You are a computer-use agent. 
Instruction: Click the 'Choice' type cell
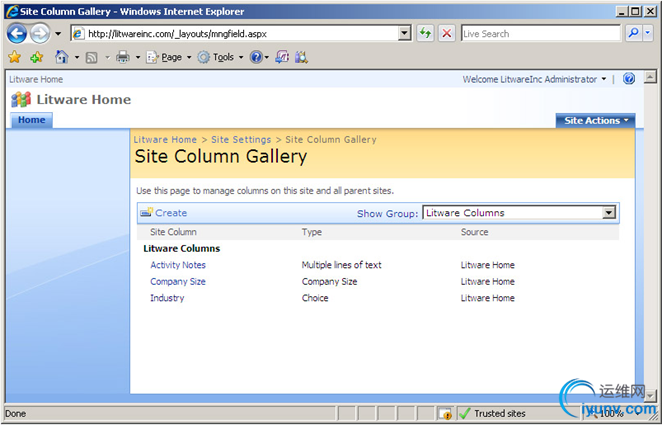click(315, 298)
